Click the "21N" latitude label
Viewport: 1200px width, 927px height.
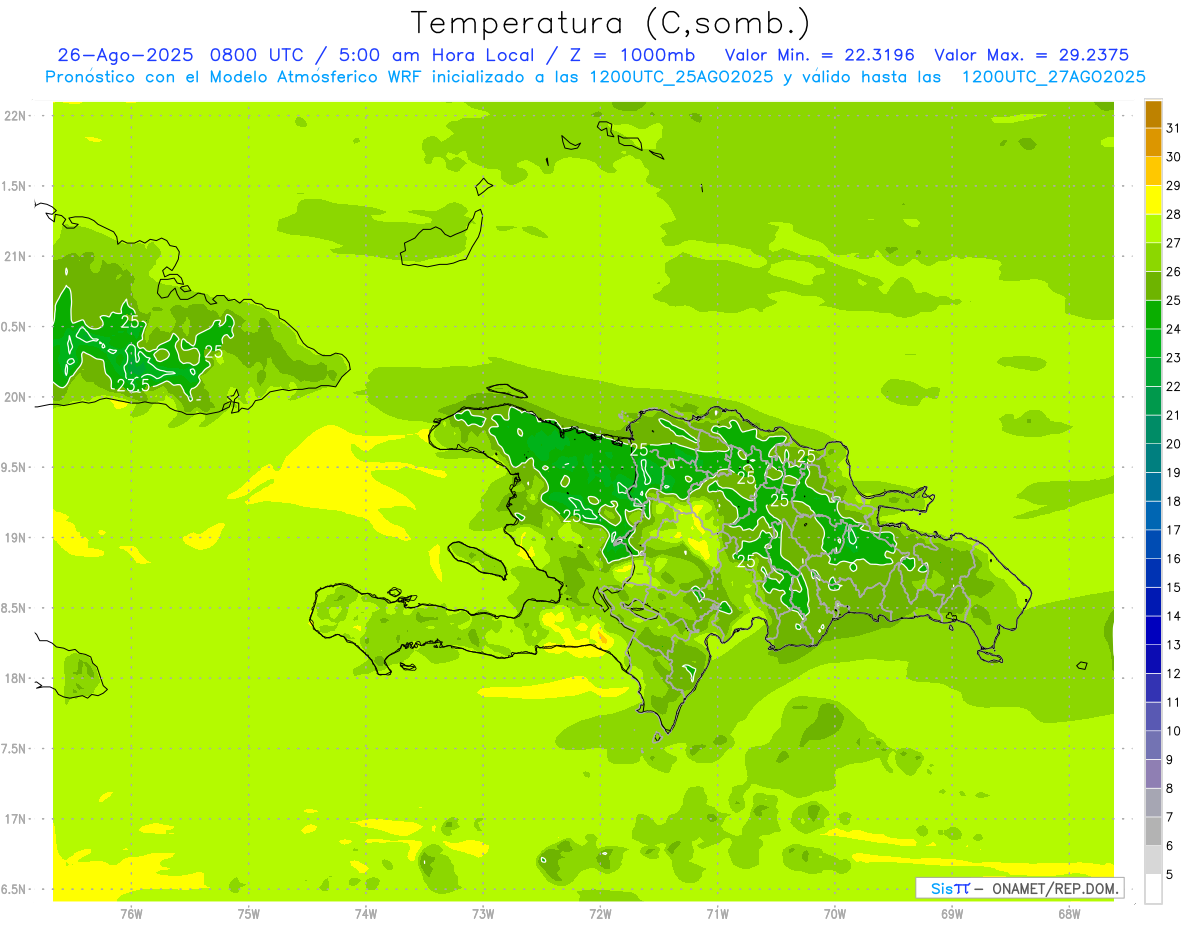click(15, 257)
